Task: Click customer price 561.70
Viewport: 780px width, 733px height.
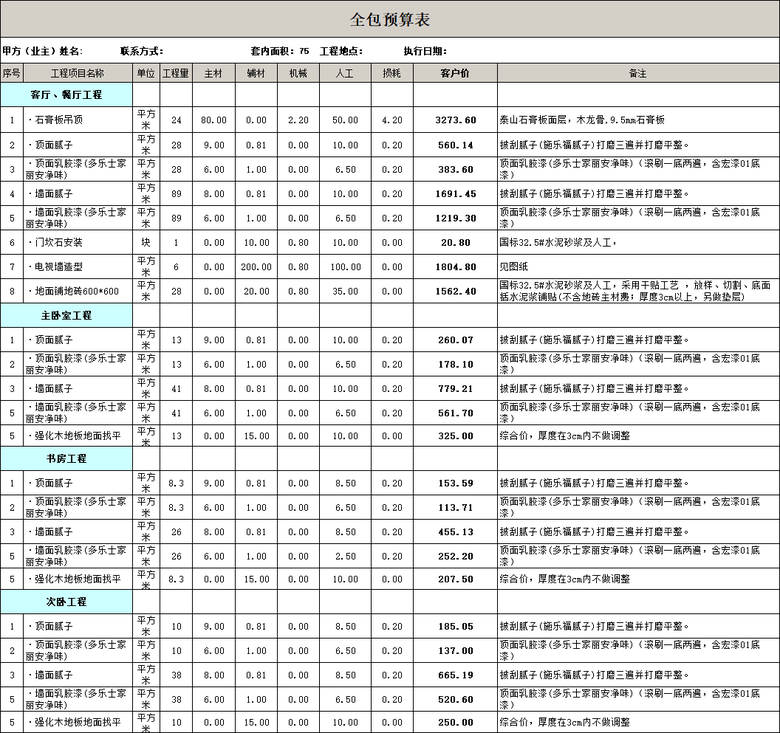Action: tap(455, 413)
